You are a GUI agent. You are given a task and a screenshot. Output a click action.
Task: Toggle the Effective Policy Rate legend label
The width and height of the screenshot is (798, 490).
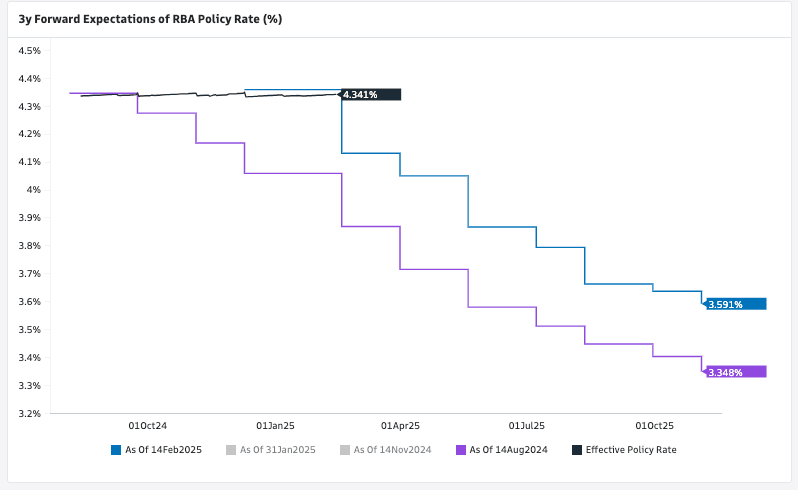tap(631, 450)
